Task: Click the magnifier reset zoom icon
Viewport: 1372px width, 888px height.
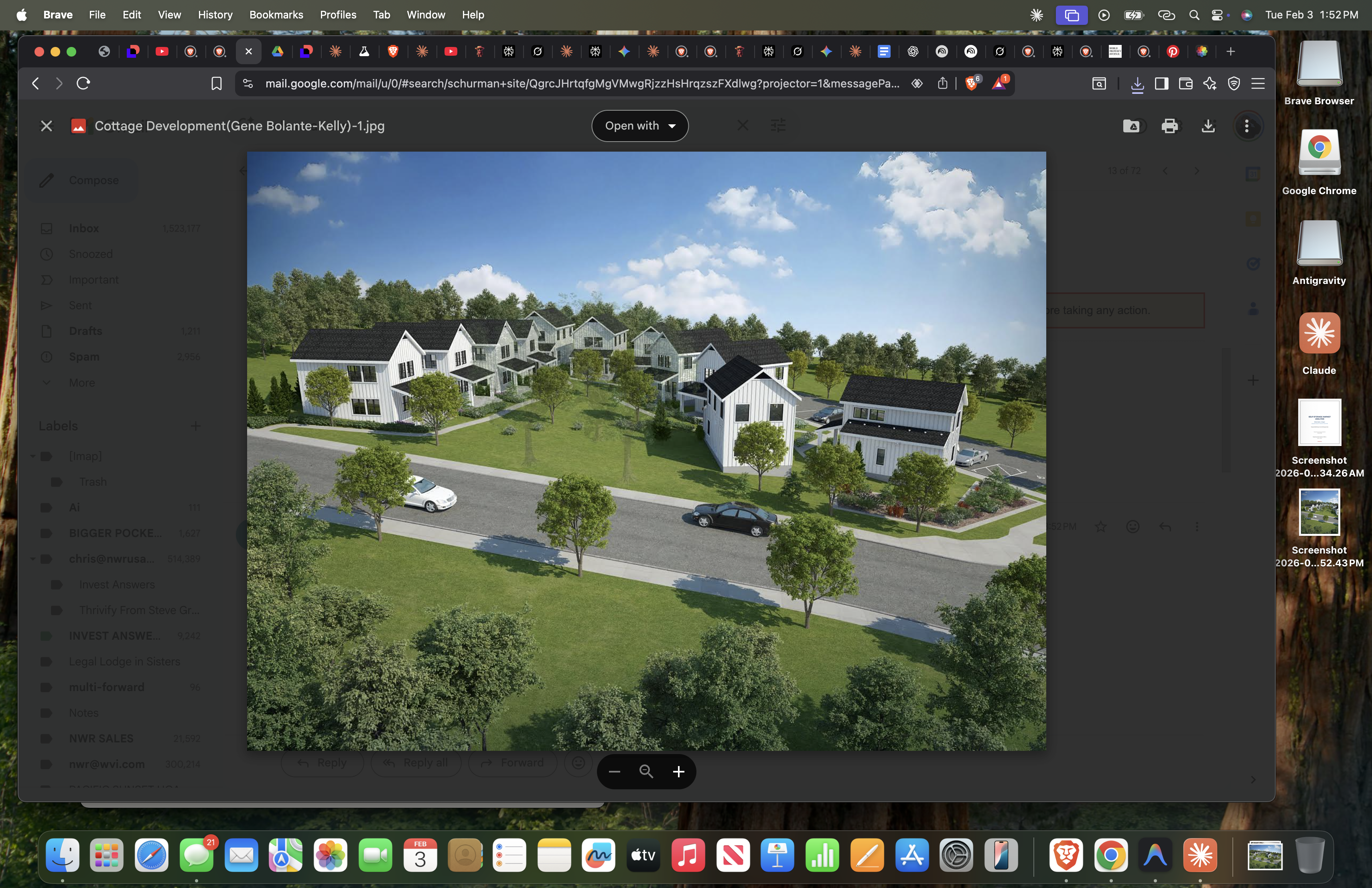Action: click(646, 772)
